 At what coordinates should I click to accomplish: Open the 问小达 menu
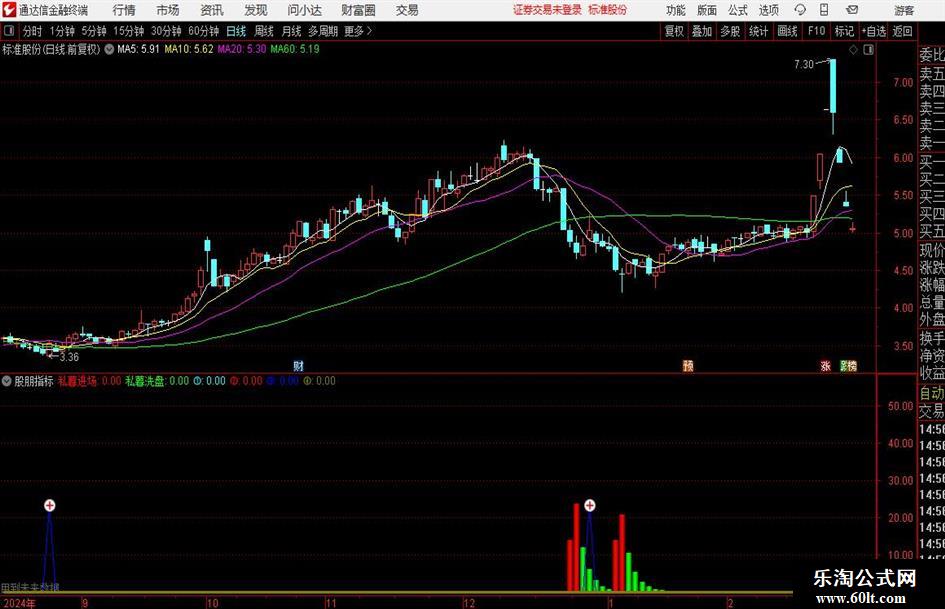(305, 10)
